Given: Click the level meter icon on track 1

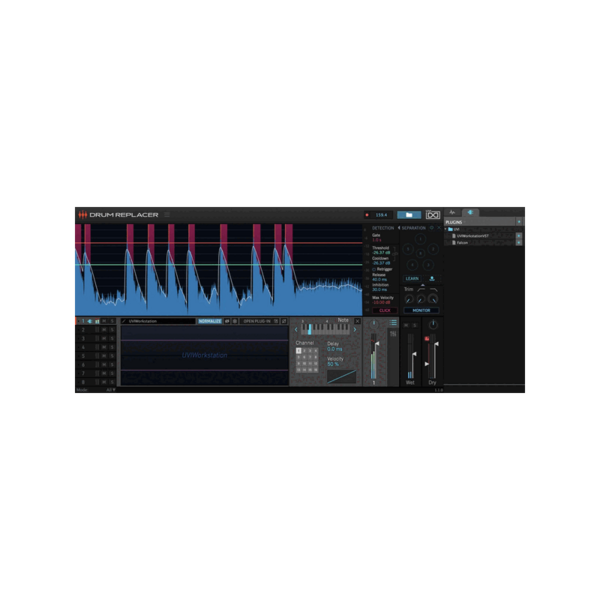Looking at the screenshot, I should coord(97,321).
